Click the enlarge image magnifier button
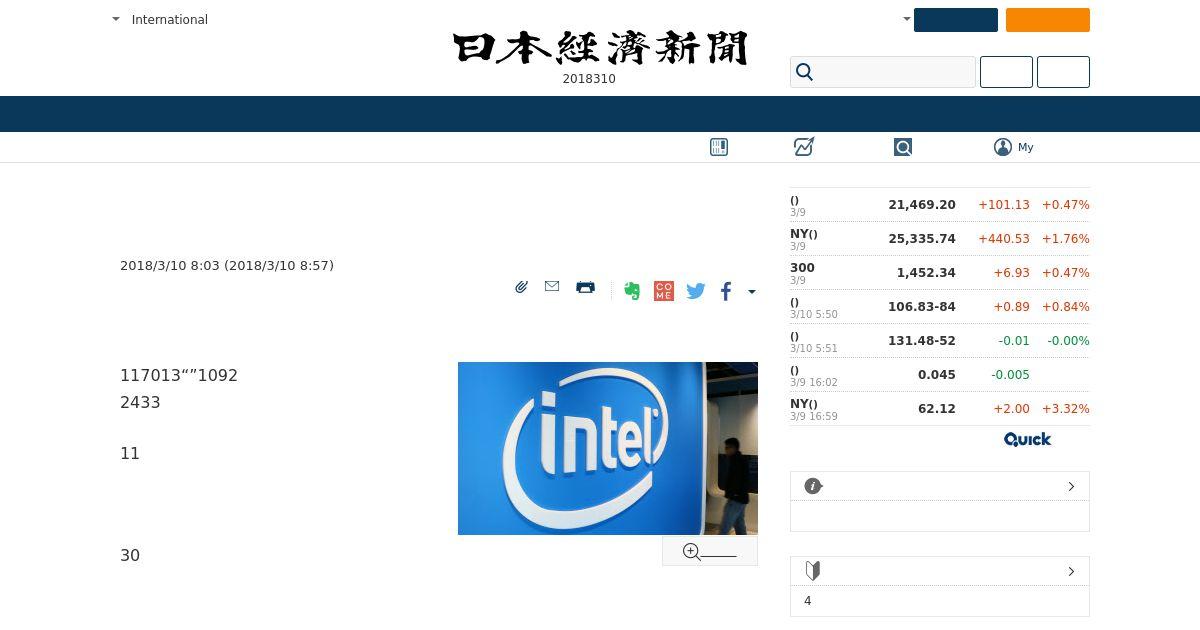 (710, 551)
